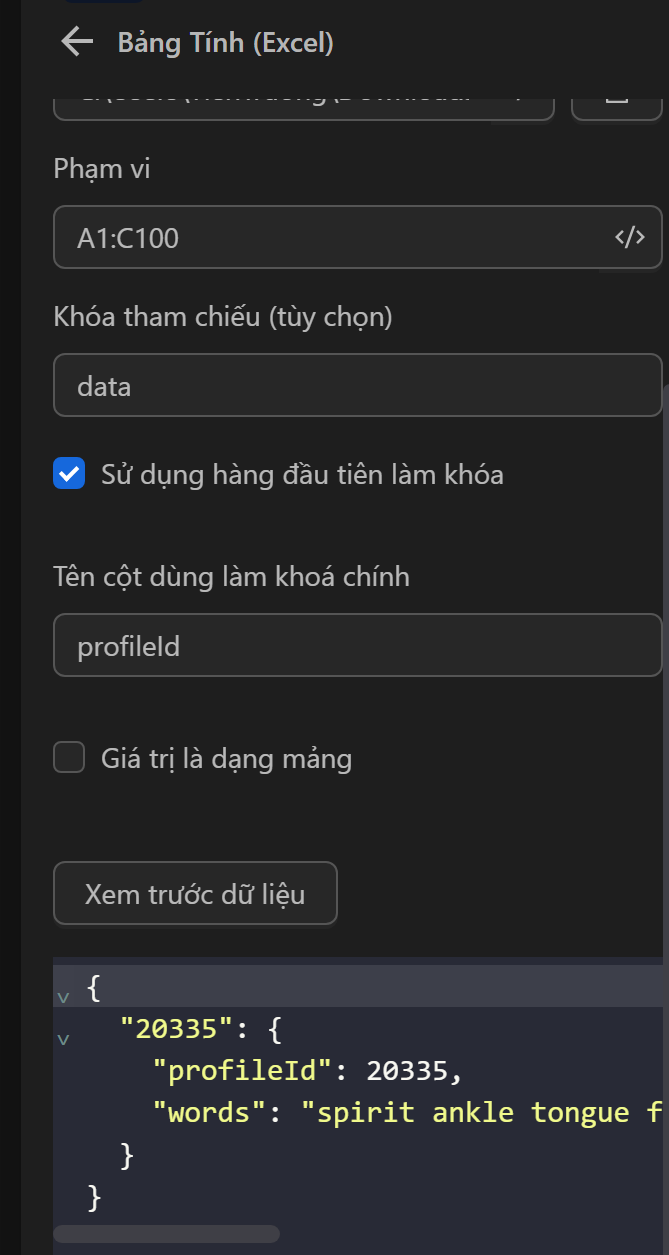Click the "Bảng Tính (Excel)" panel title

point(226,43)
